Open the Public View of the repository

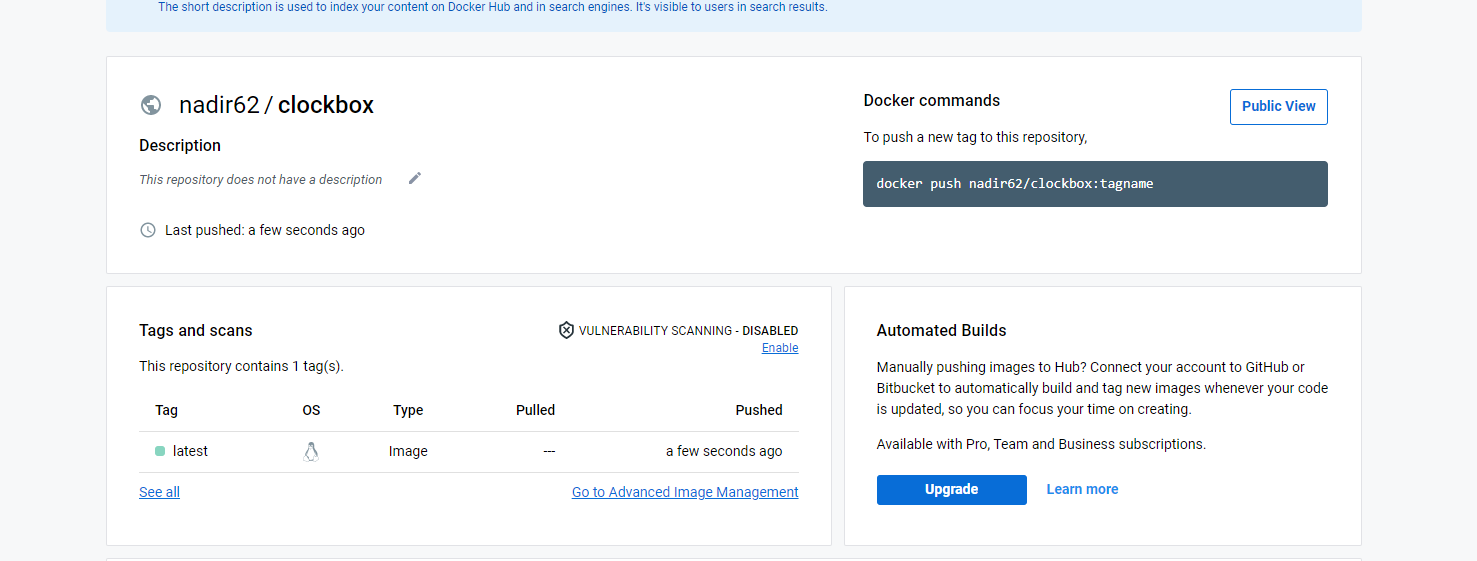pos(1279,107)
